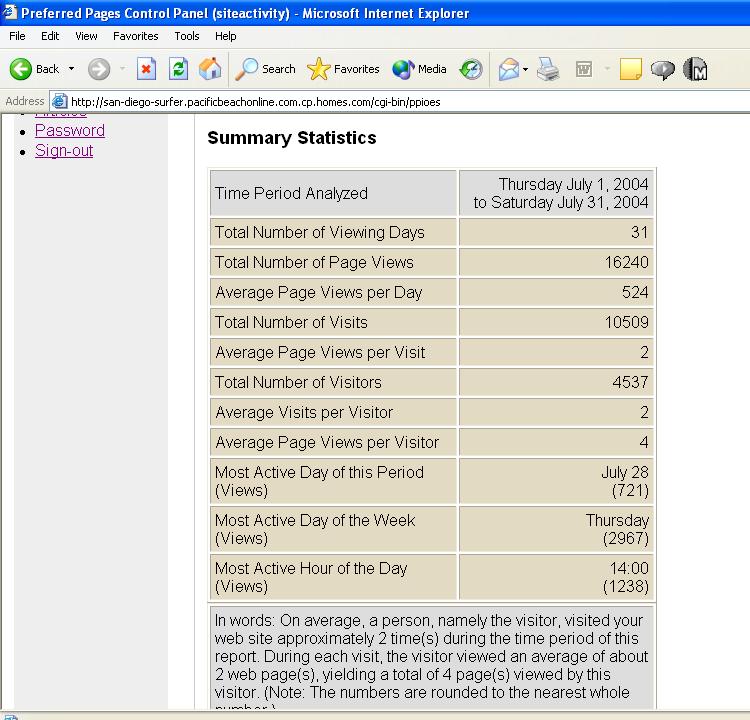The image size is (750, 720).
Task: Expand the Back button history dropdown arrow
Action: 71,69
